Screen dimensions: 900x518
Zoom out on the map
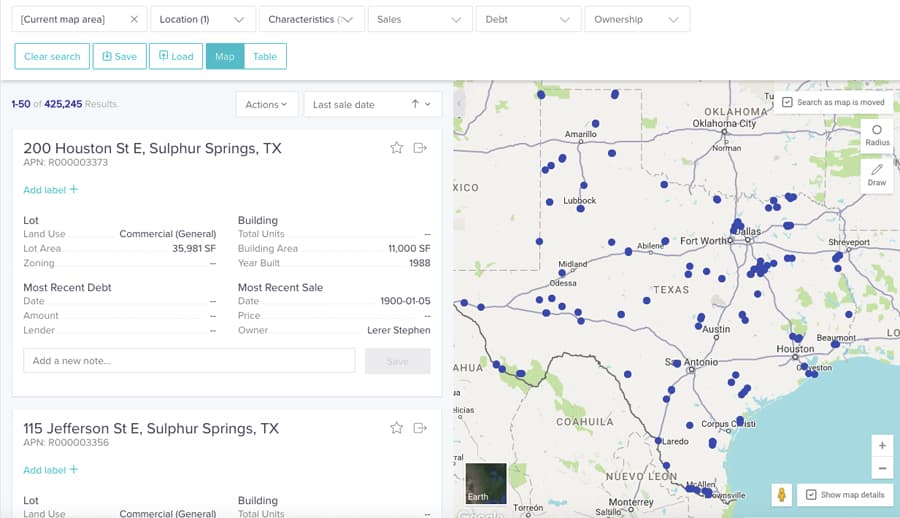click(x=881, y=468)
